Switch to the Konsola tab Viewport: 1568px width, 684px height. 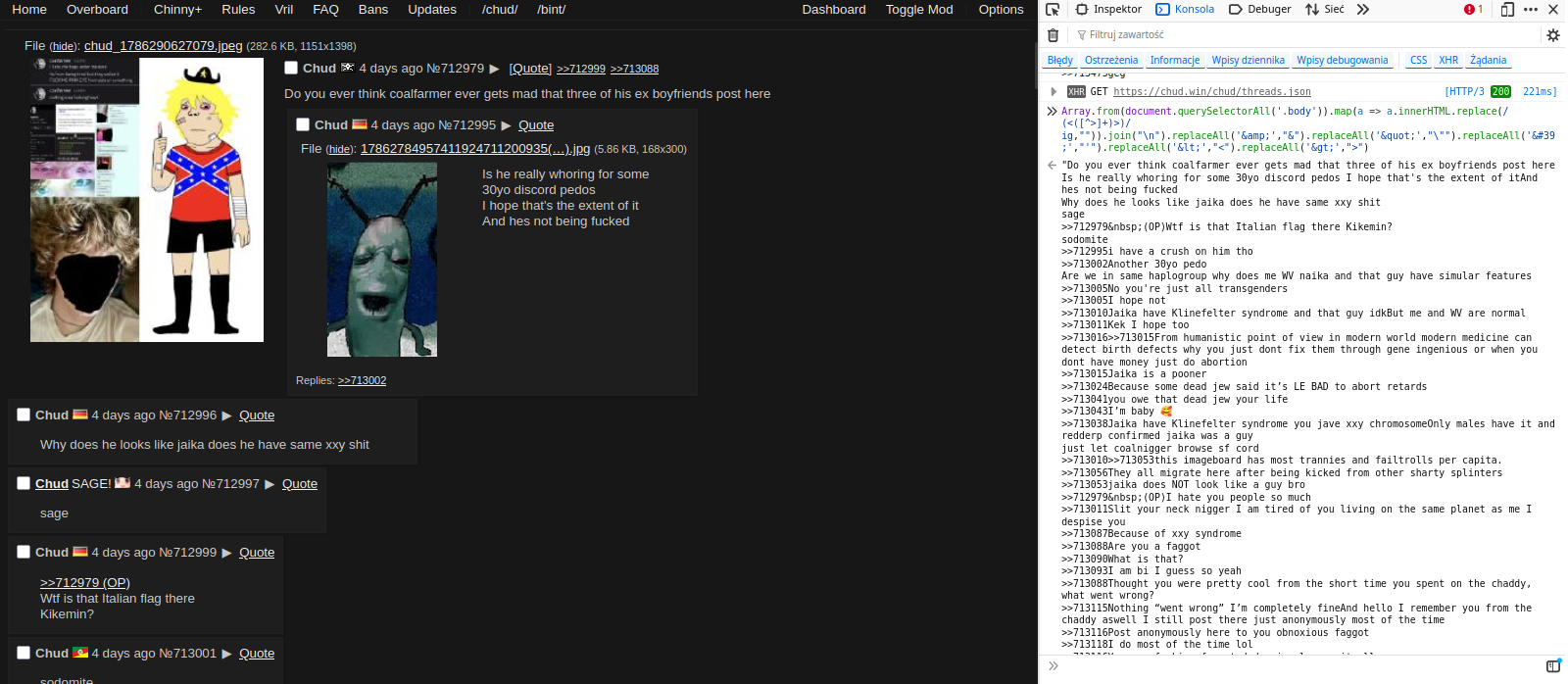click(x=1185, y=10)
